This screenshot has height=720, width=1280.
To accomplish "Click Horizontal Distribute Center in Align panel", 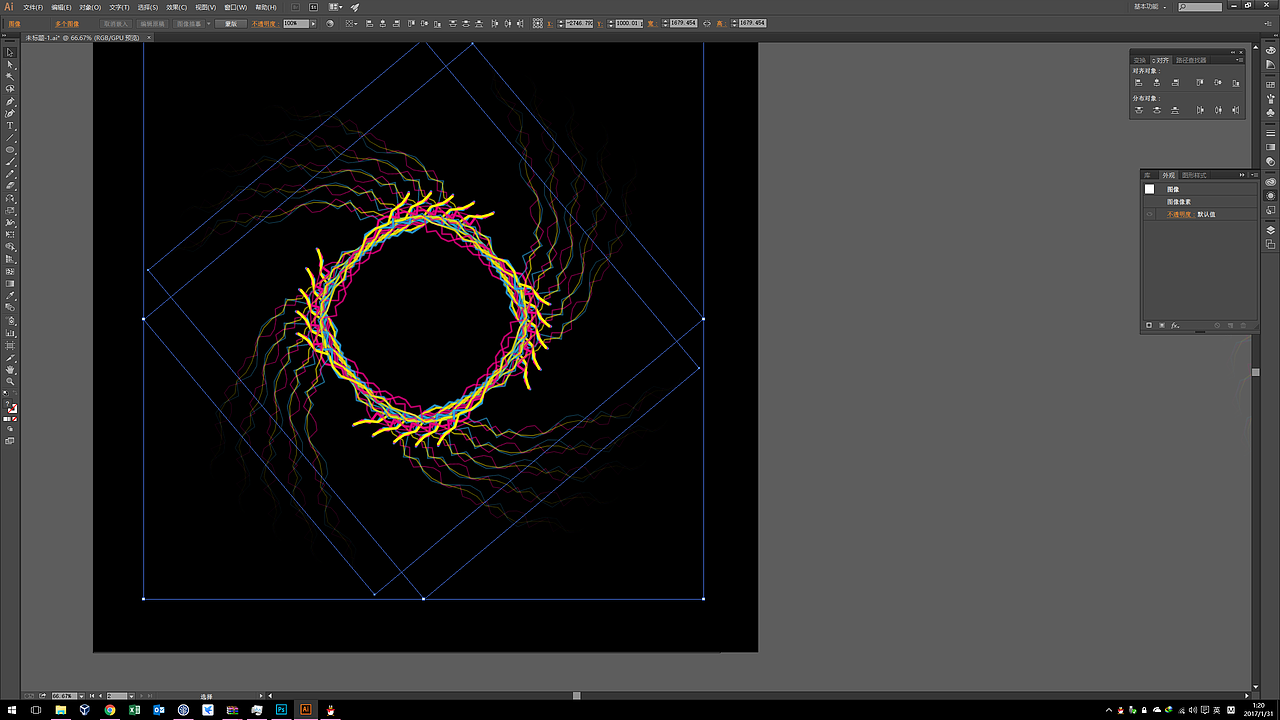I will pos(1218,110).
